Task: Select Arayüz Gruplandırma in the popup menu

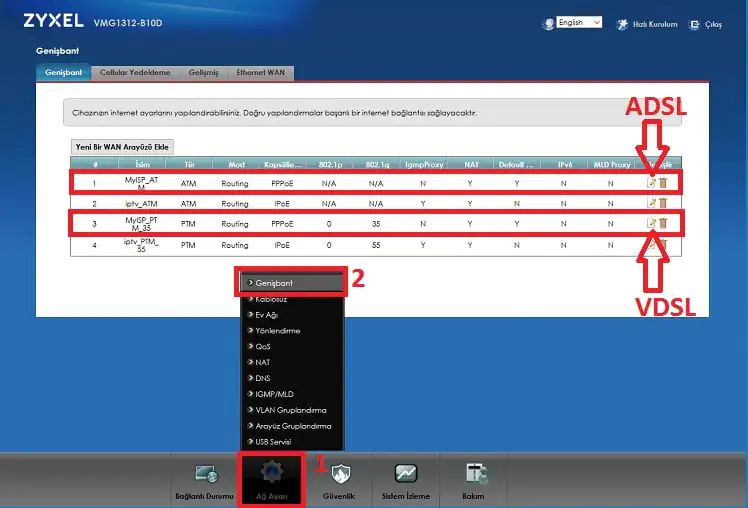Action: [291, 426]
